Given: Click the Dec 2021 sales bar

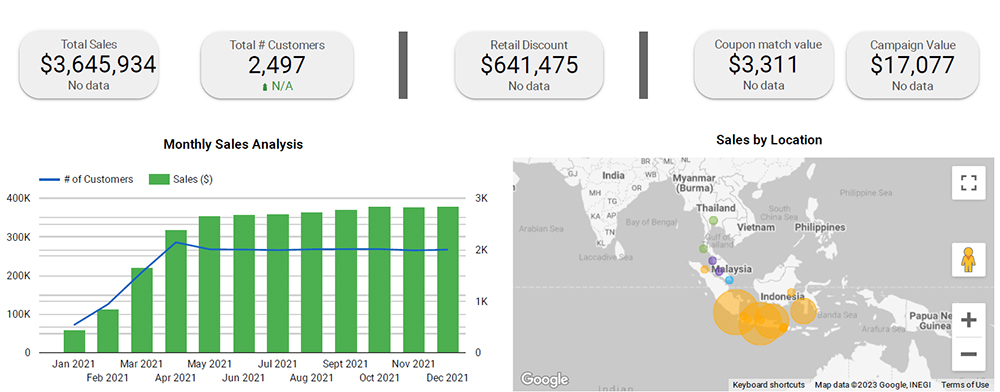Looking at the screenshot, I should pyautogui.click(x=448, y=280).
